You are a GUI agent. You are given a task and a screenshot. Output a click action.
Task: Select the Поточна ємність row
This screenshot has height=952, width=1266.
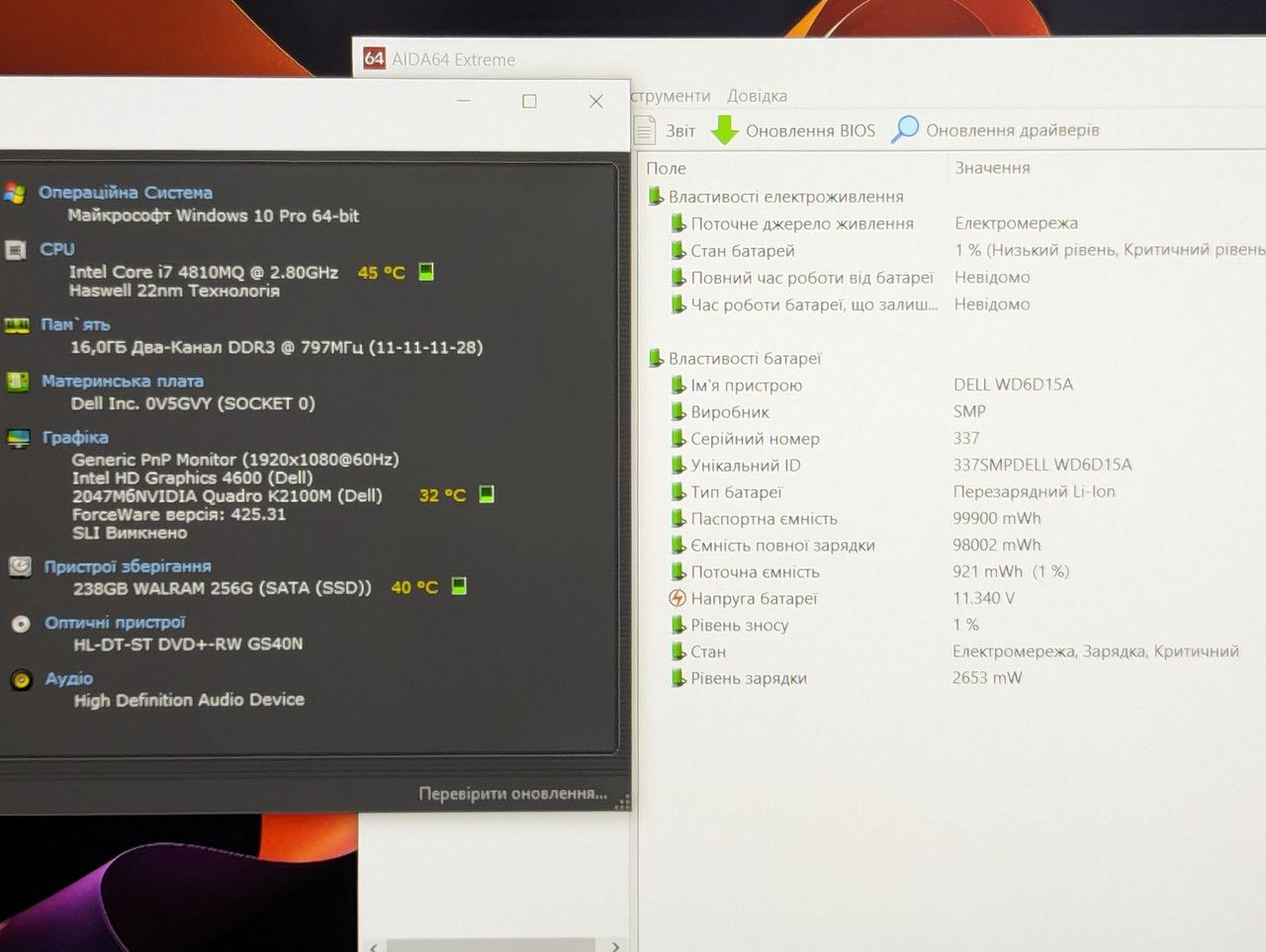953,571
